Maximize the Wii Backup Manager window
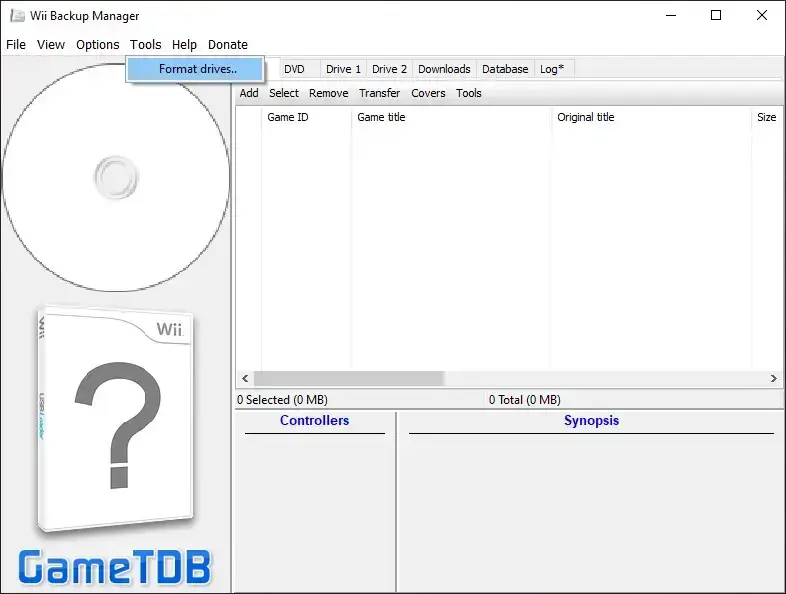The image size is (786, 594). pyautogui.click(x=716, y=16)
